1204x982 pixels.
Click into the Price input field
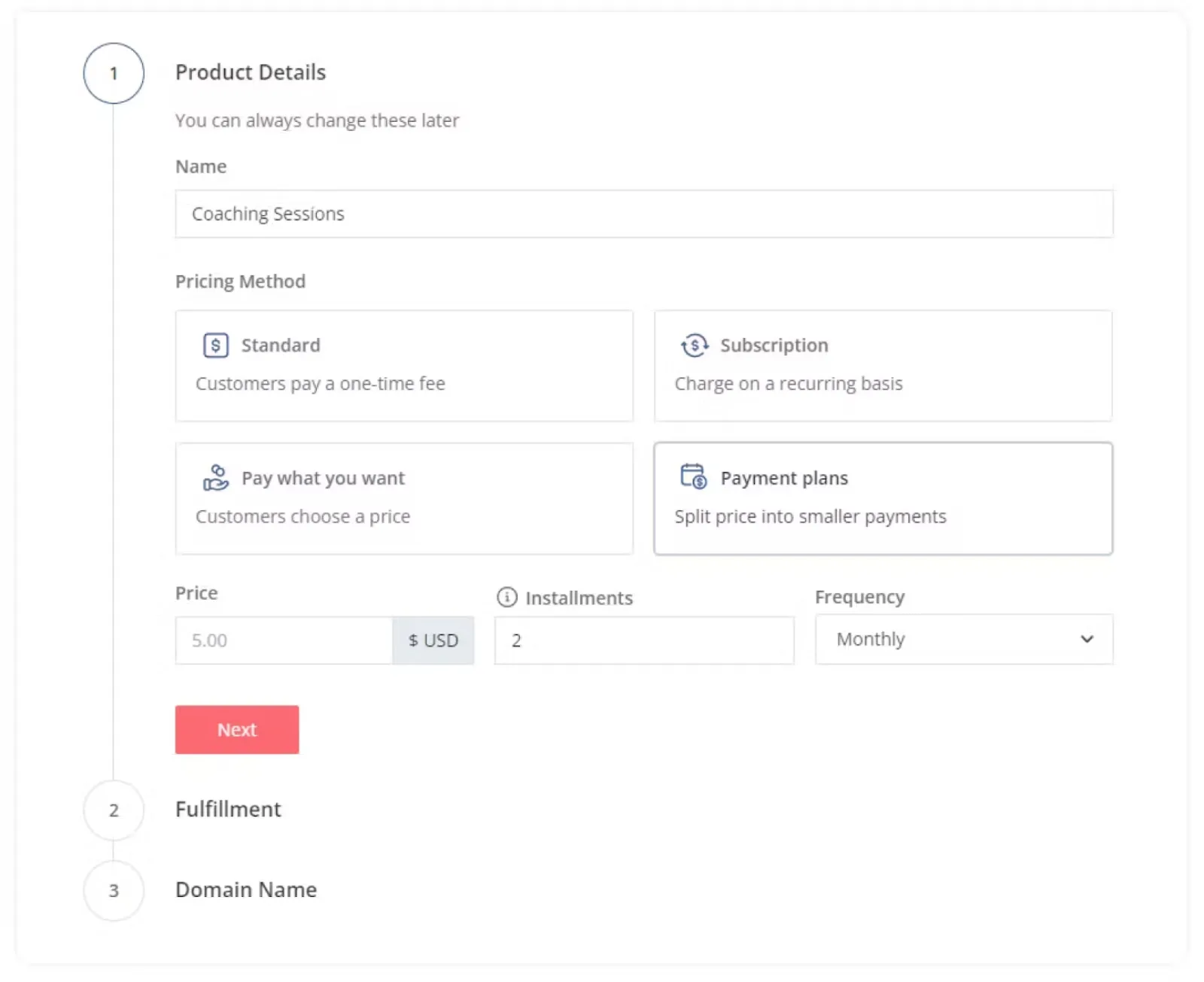(284, 640)
